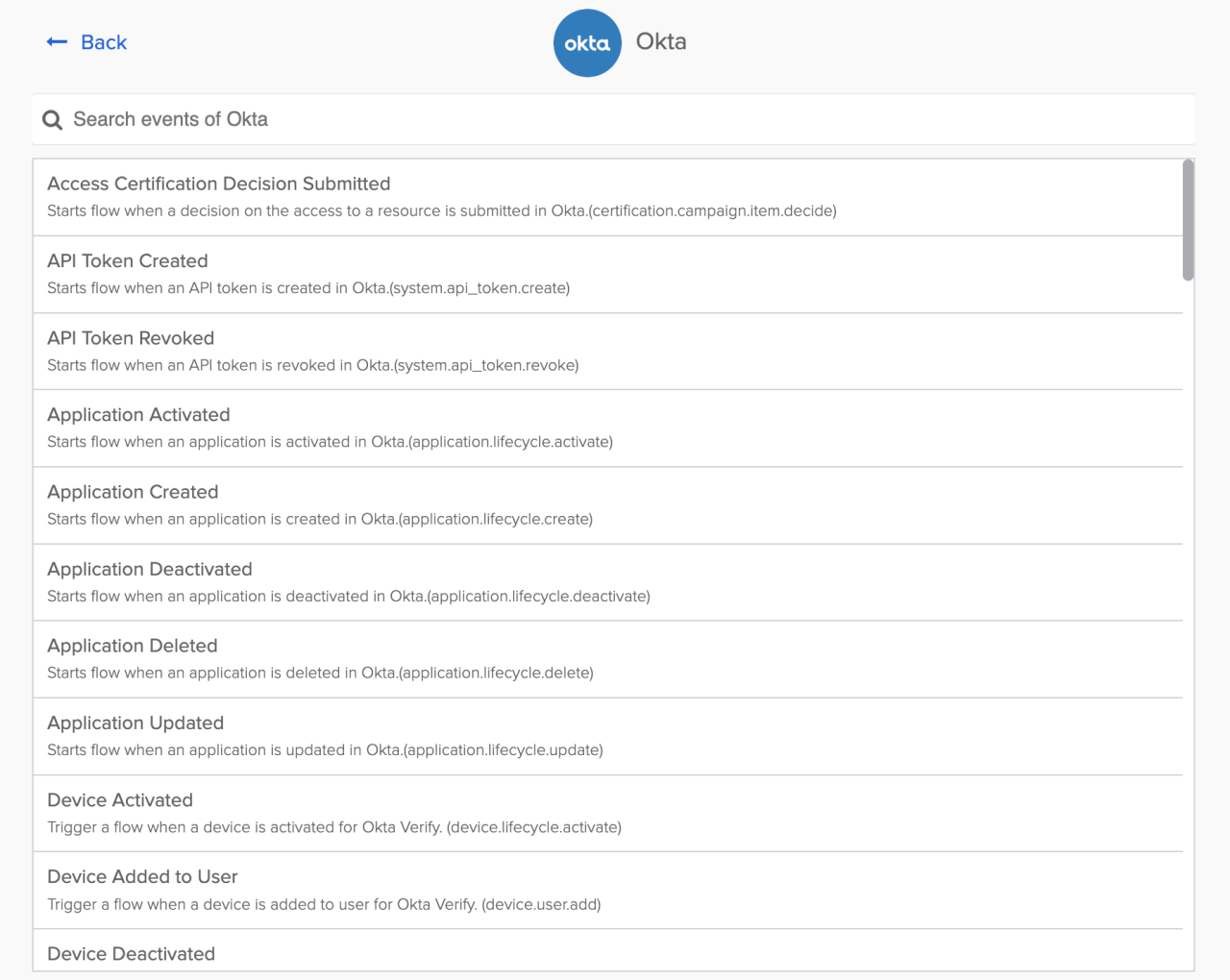The height and width of the screenshot is (980, 1230).
Task: Click the back arrow icon
Action: [x=57, y=42]
